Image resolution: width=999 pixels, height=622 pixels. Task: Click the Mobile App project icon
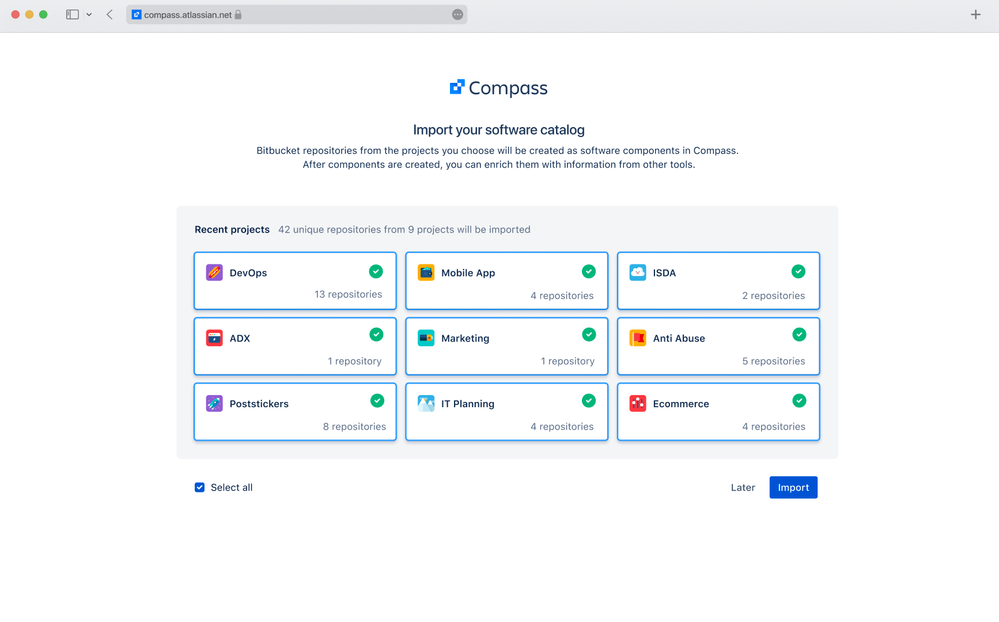pos(426,273)
